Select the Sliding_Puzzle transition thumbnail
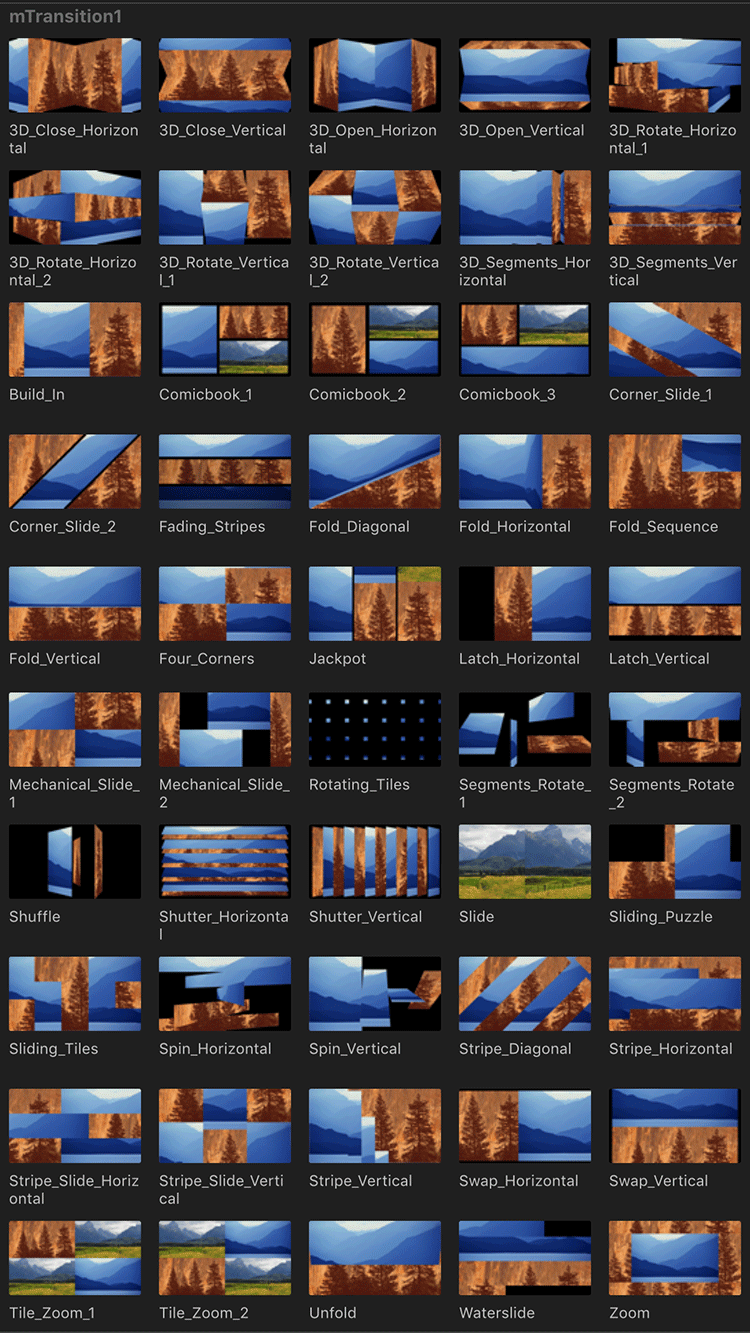This screenshot has height=1333, width=750. [x=675, y=861]
